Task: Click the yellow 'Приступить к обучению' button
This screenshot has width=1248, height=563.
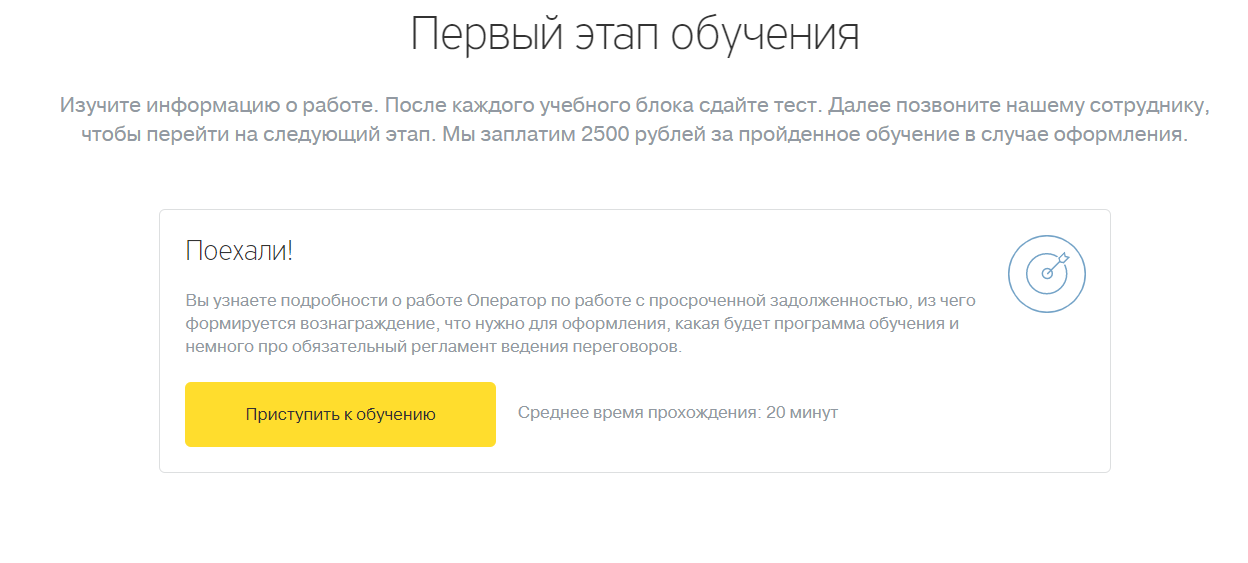Action: click(x=340, y=414)
